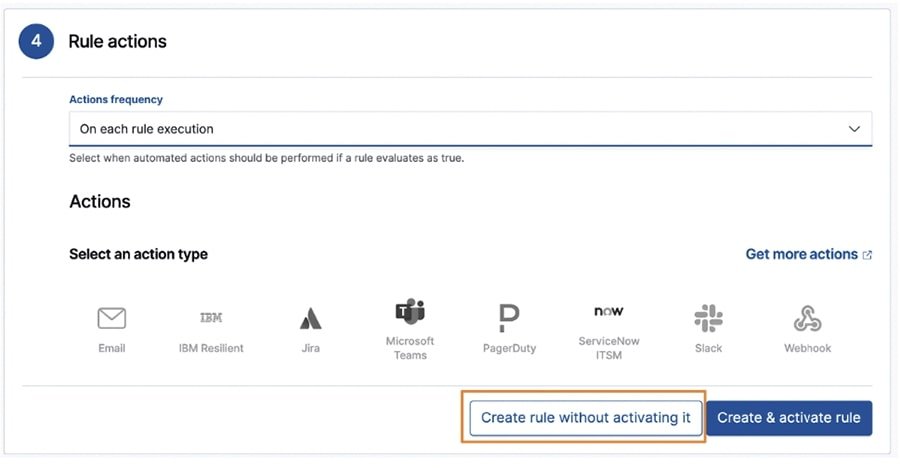
Task: Click the chevron arrow in frequency selector
Action: pyautogui.click(x=854, y=129)
